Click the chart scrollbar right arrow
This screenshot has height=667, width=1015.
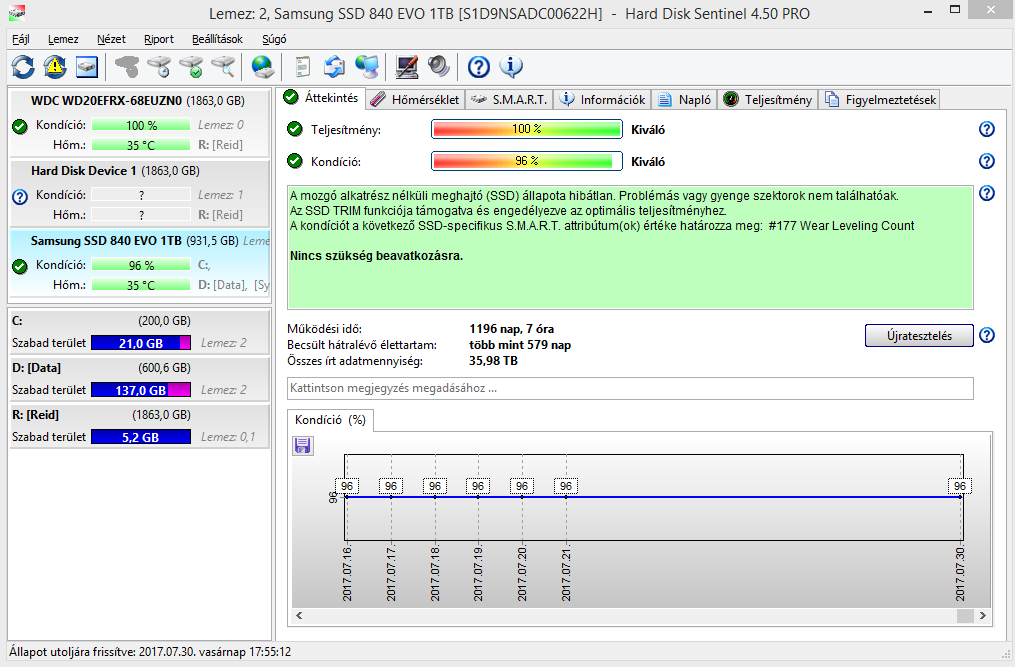click(x=983, y=615)
